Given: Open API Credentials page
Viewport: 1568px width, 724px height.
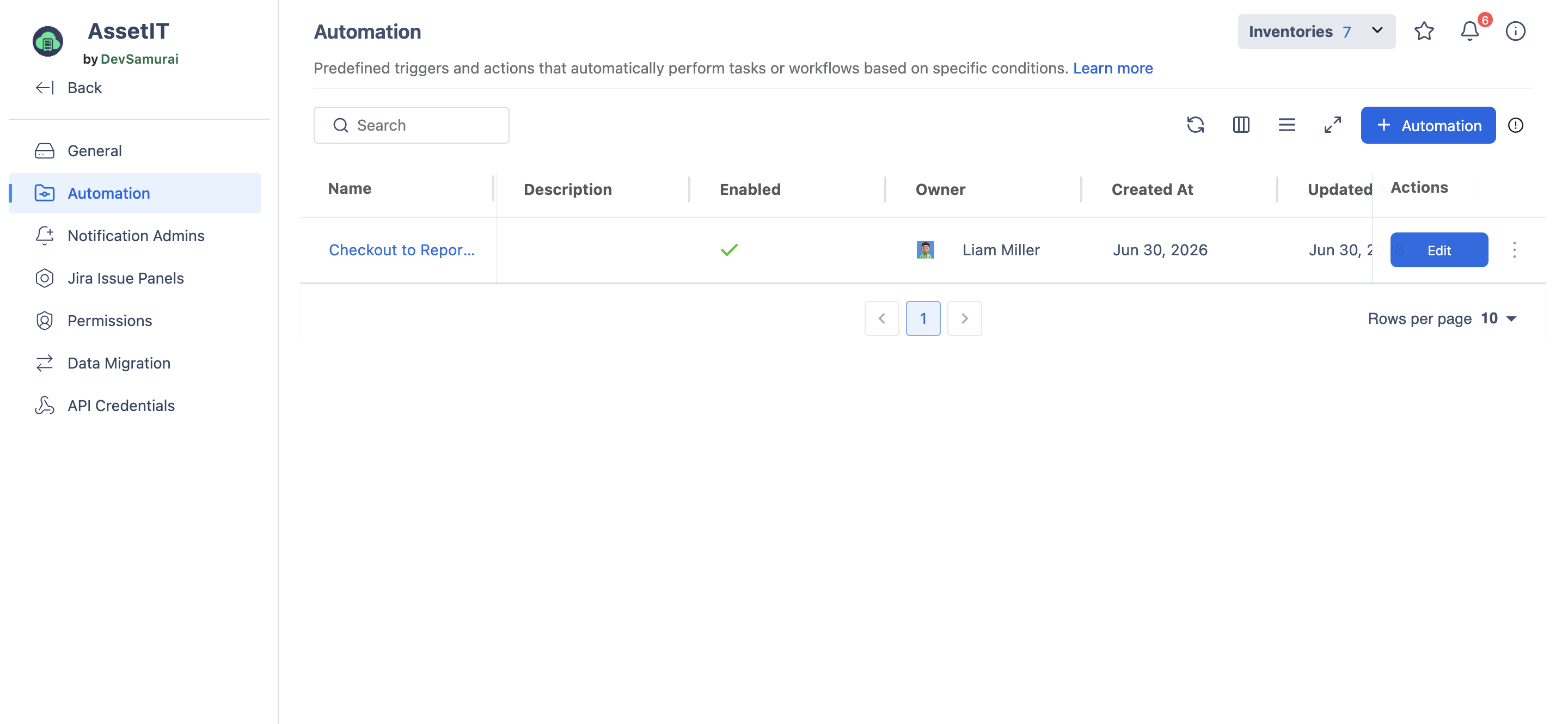Looking at the screenshot, I should 134,405.
